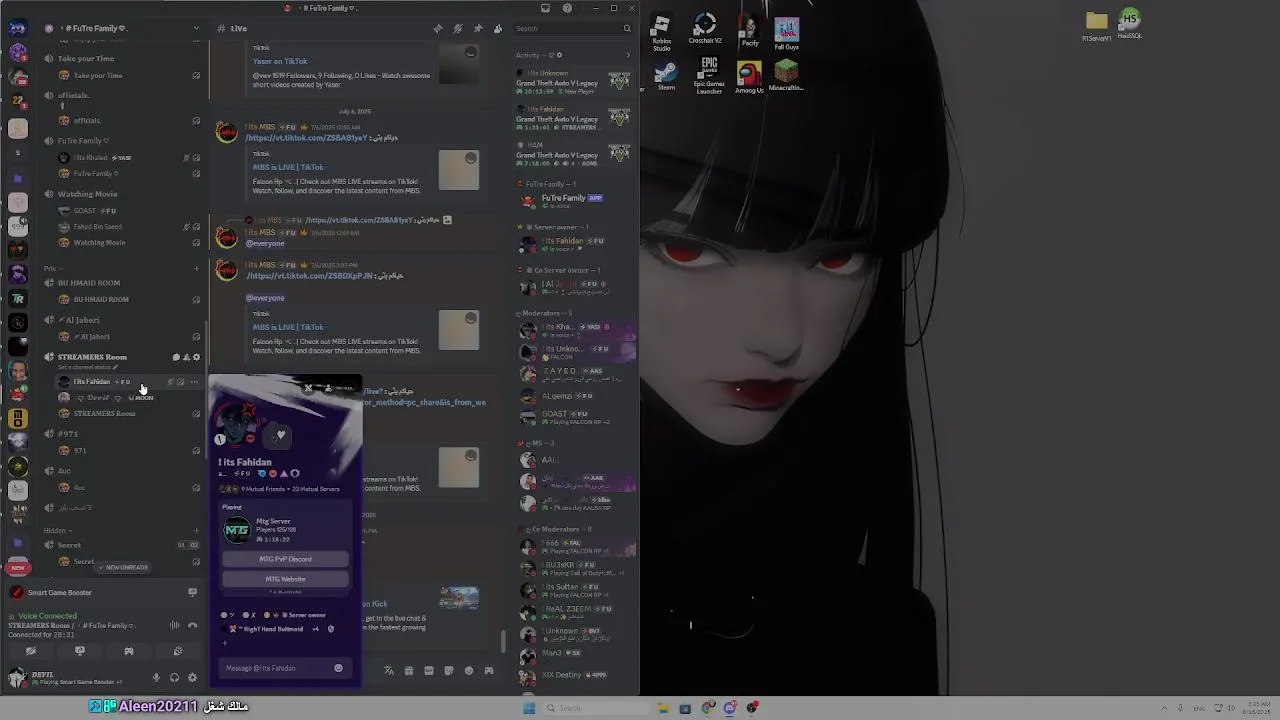
Task: Open soundboard in voice panel
Action: click(x=178, y=651)
